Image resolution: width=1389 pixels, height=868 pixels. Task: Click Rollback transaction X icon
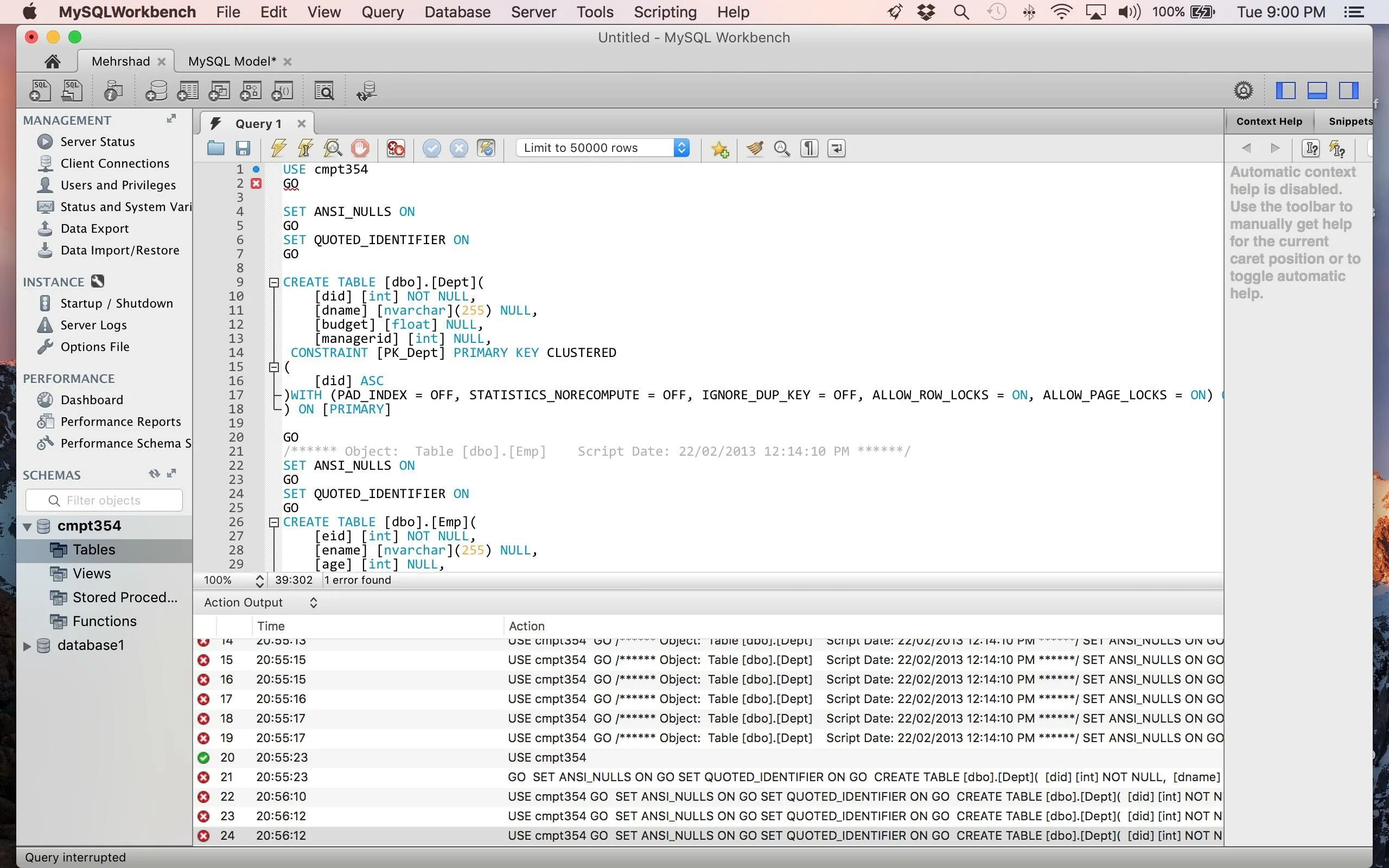[458, 148]
